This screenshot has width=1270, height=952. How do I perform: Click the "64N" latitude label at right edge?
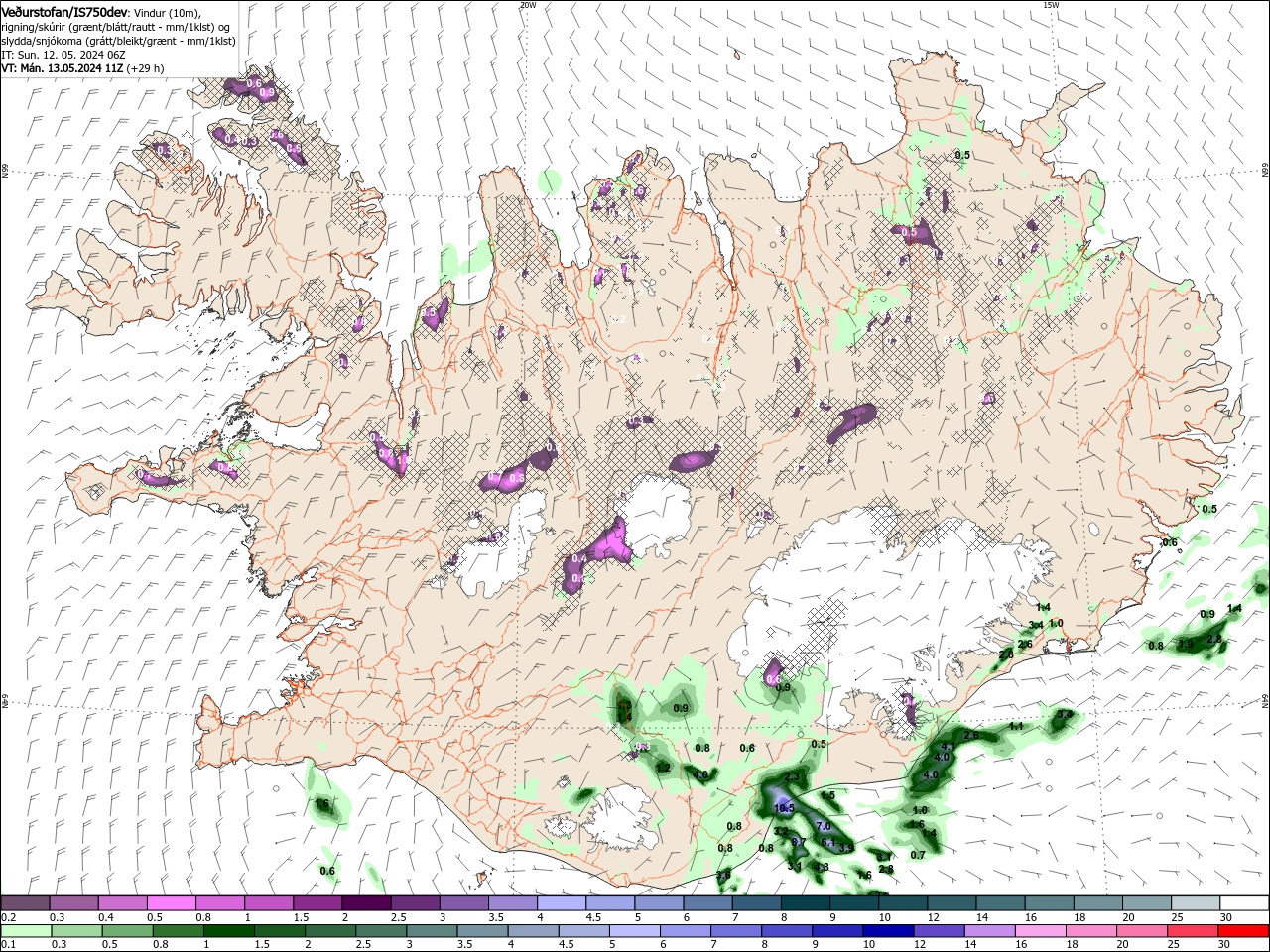1265,700
